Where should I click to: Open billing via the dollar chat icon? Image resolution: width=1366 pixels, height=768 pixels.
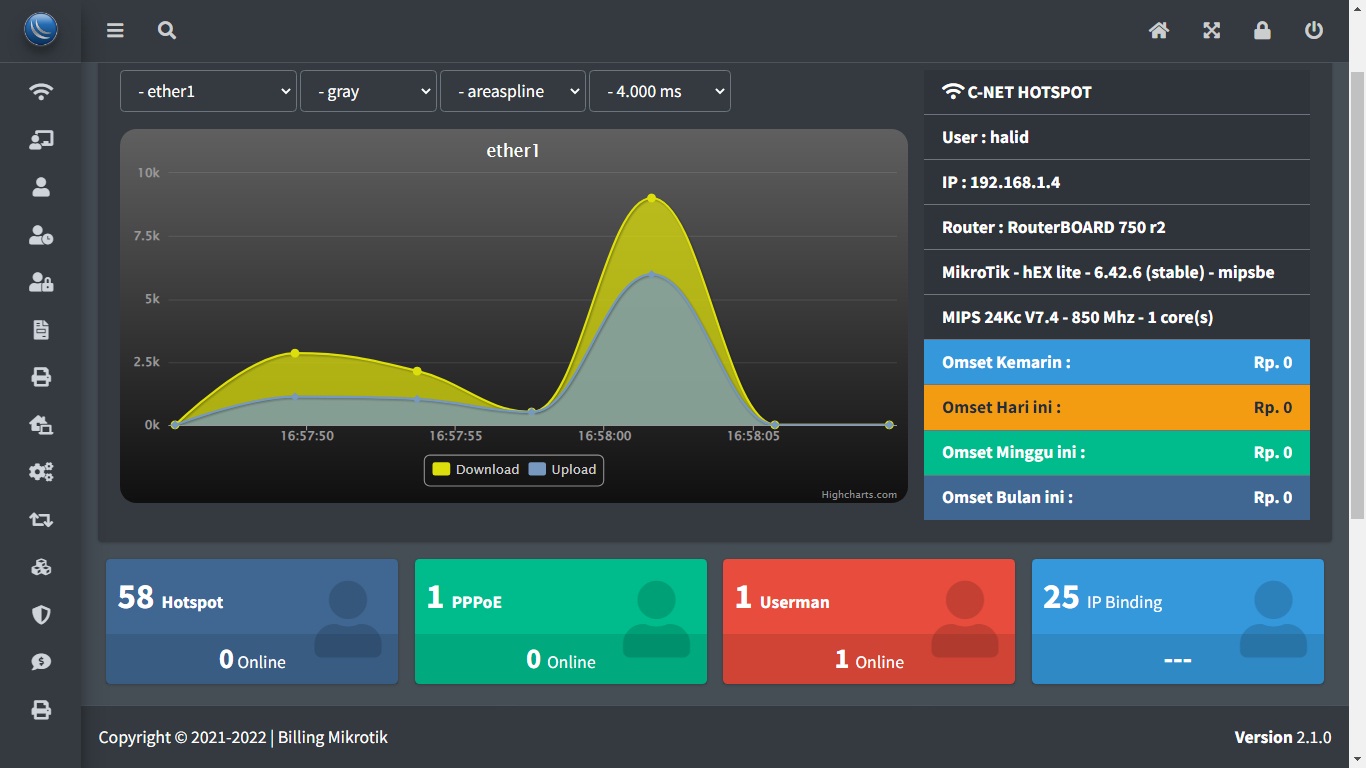[x=41, y=662]
